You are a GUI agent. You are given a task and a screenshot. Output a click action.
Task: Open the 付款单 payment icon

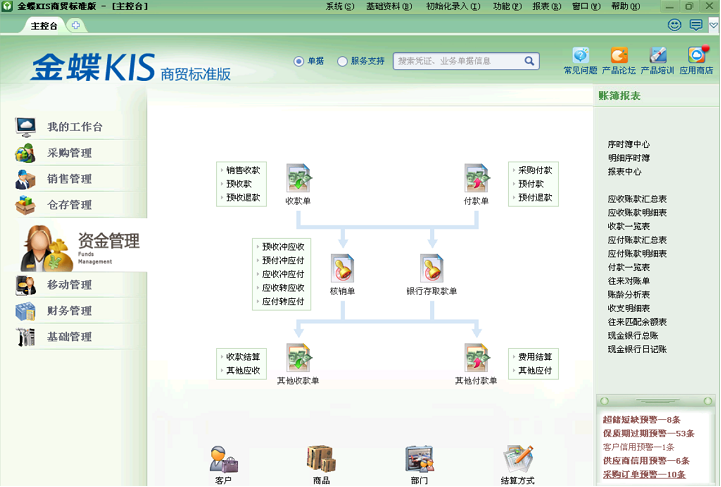[476, 178]
